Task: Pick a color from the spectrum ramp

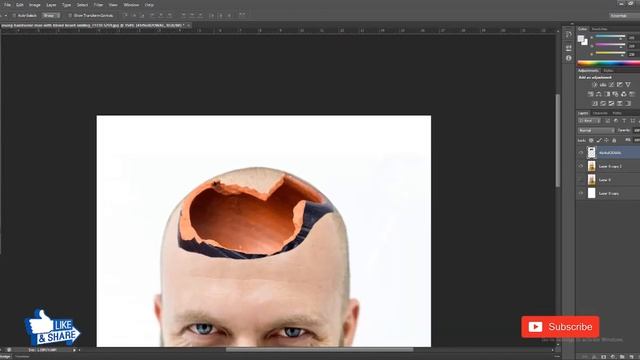Action: [608, 63]
